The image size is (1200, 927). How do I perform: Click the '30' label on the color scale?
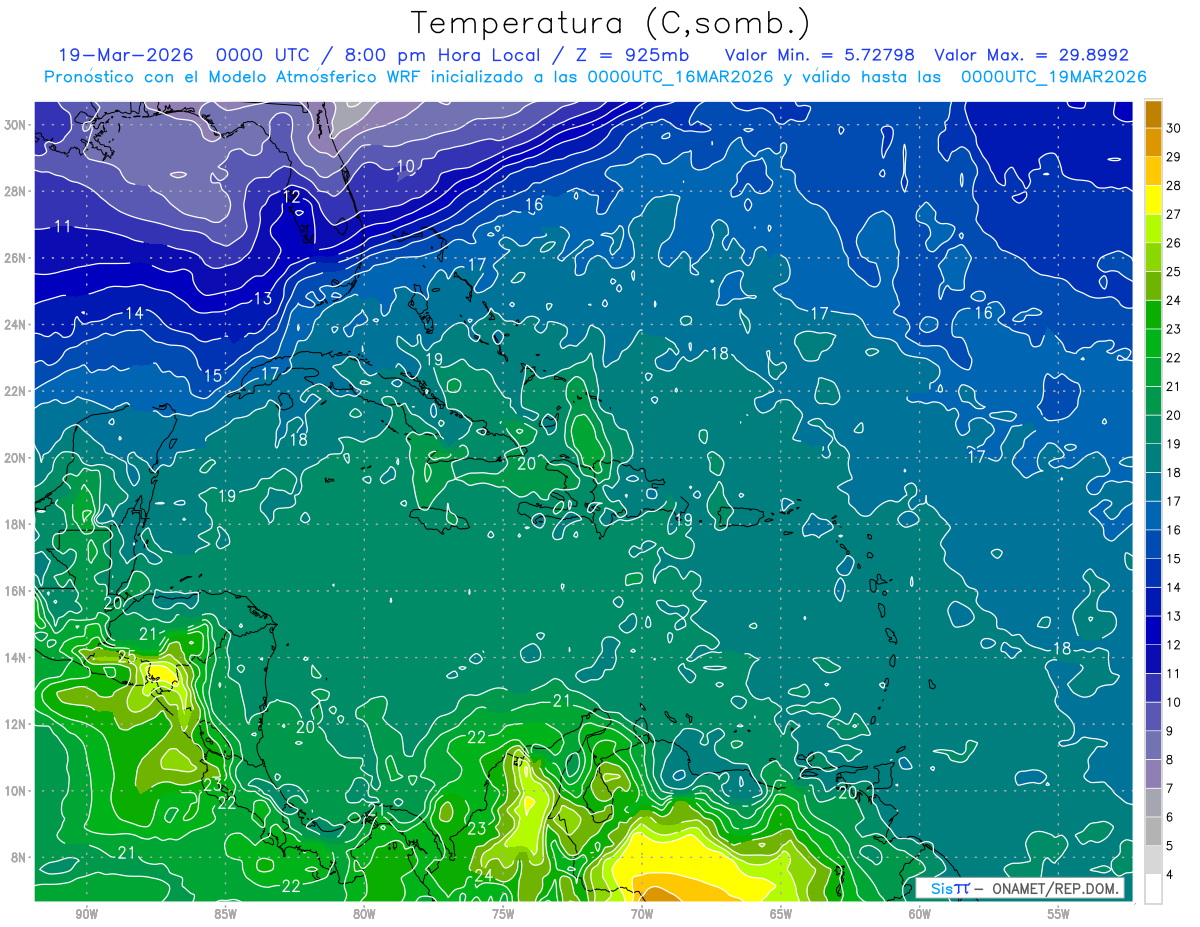1173,128
